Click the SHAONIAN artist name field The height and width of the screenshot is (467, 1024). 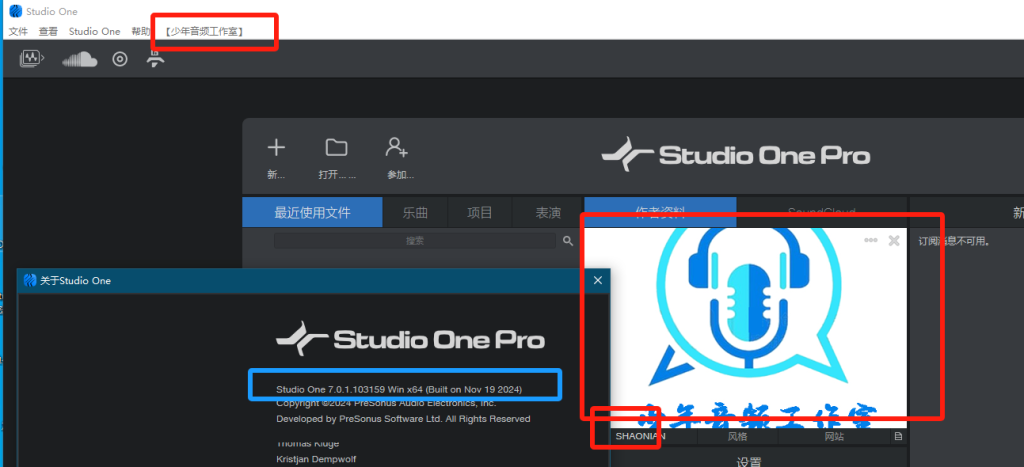(641, 436)
